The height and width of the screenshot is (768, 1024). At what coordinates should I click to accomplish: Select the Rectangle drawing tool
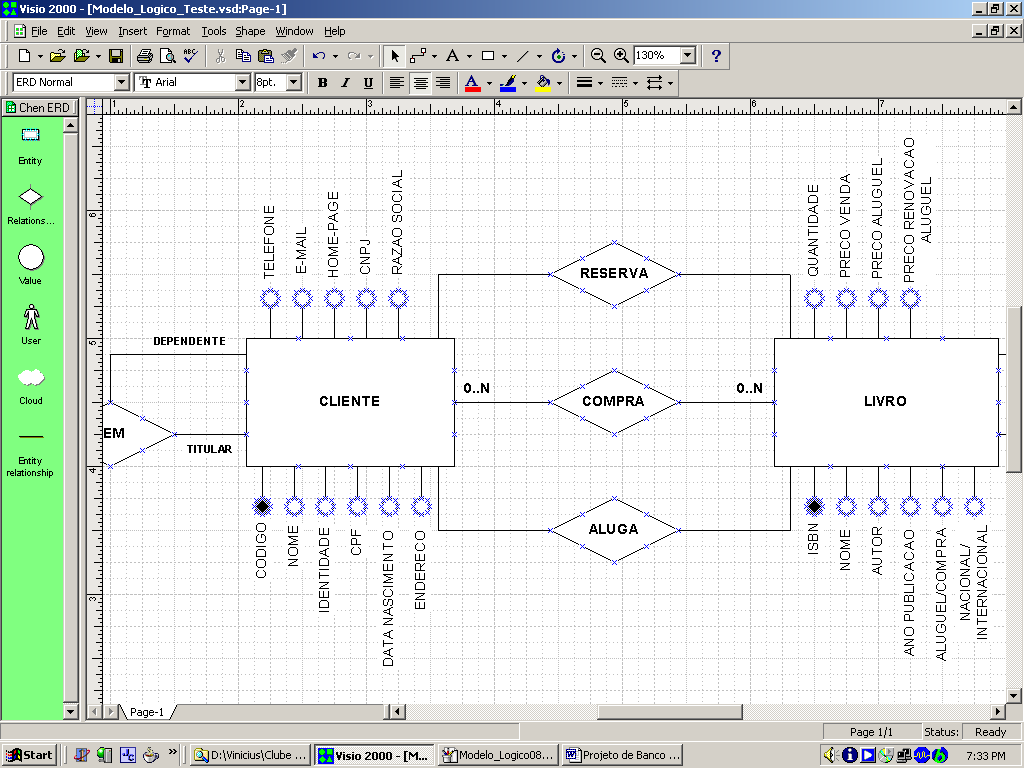pos(487,56)
